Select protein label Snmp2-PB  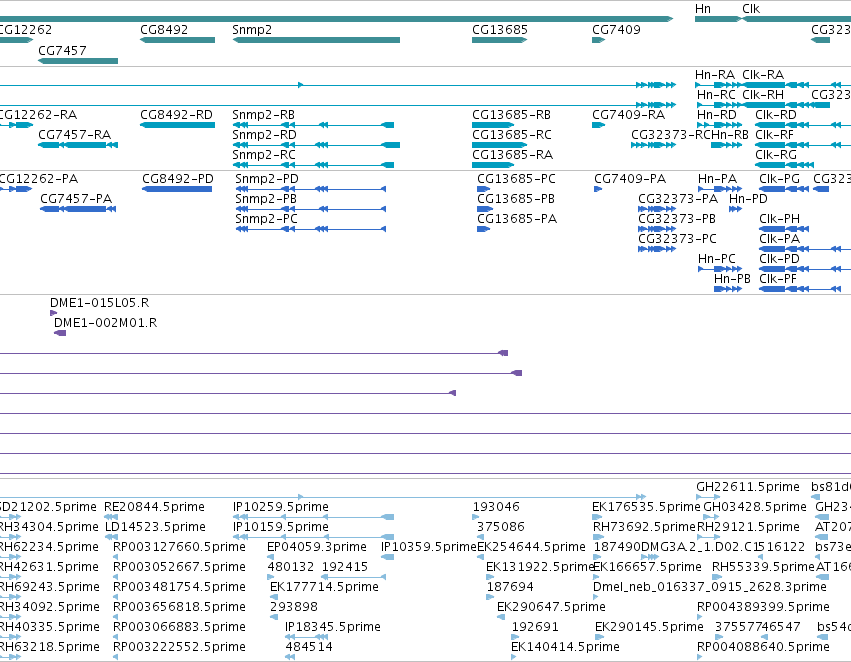266,199
